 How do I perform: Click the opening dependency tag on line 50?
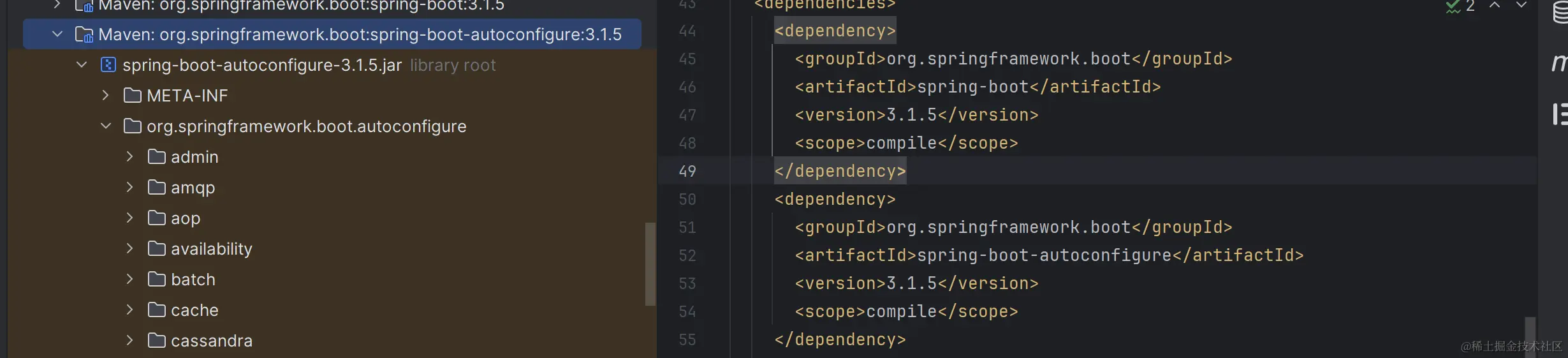click(835, 199)
